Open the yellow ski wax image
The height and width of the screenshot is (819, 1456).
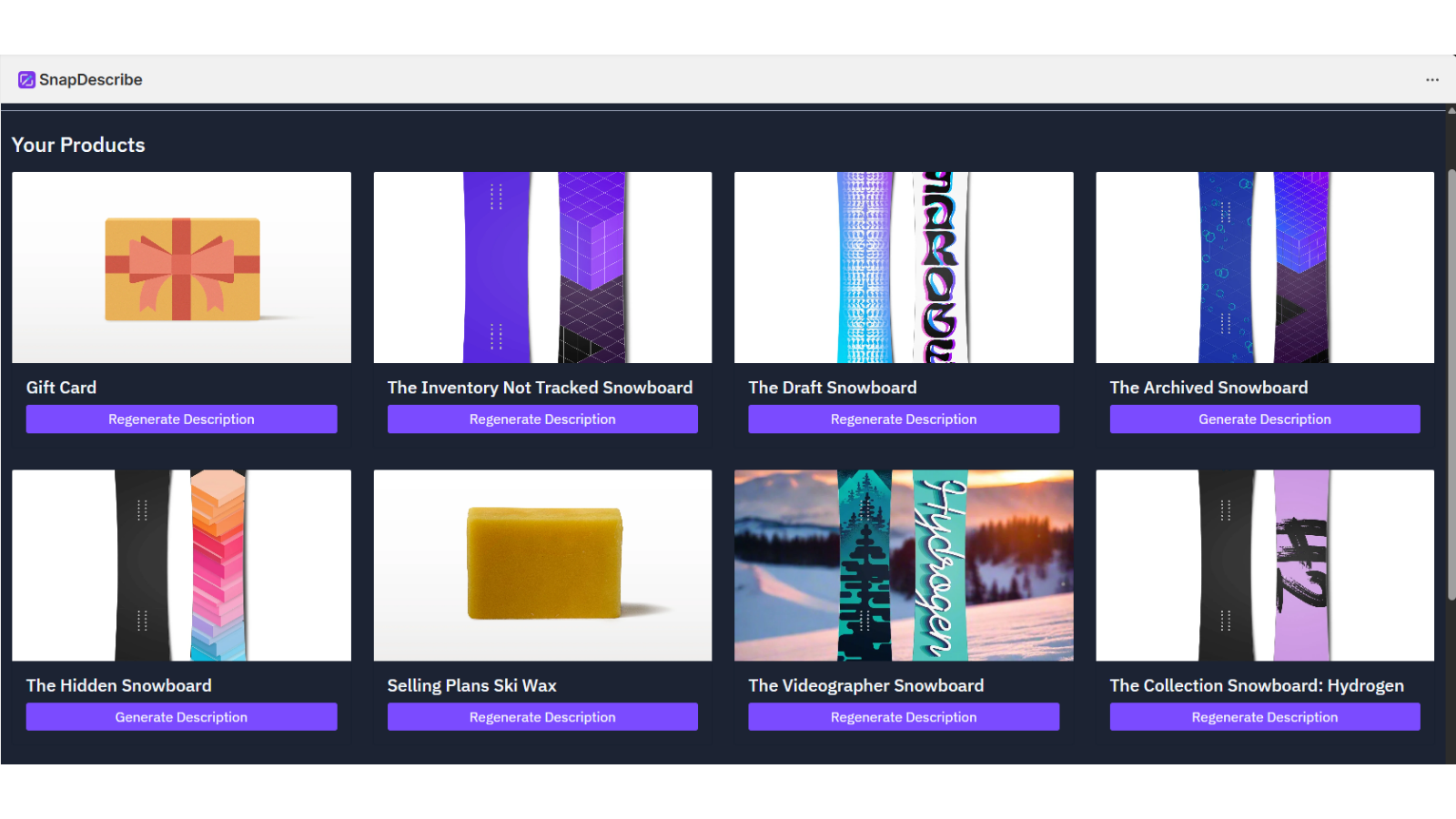point(542,565)
